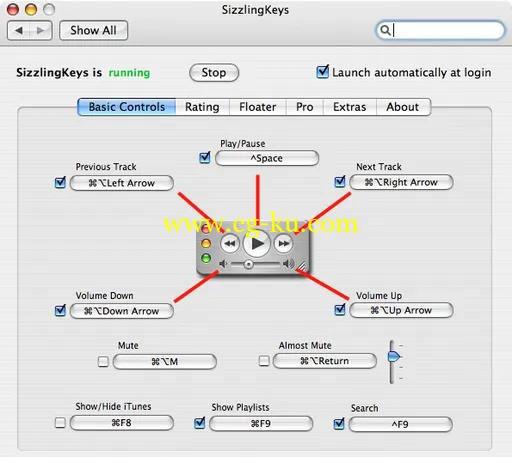This screenshot has width=512, height=457.
Task: Toggle the Volume Up hotkey checkbox
Action: click(340, 310)
